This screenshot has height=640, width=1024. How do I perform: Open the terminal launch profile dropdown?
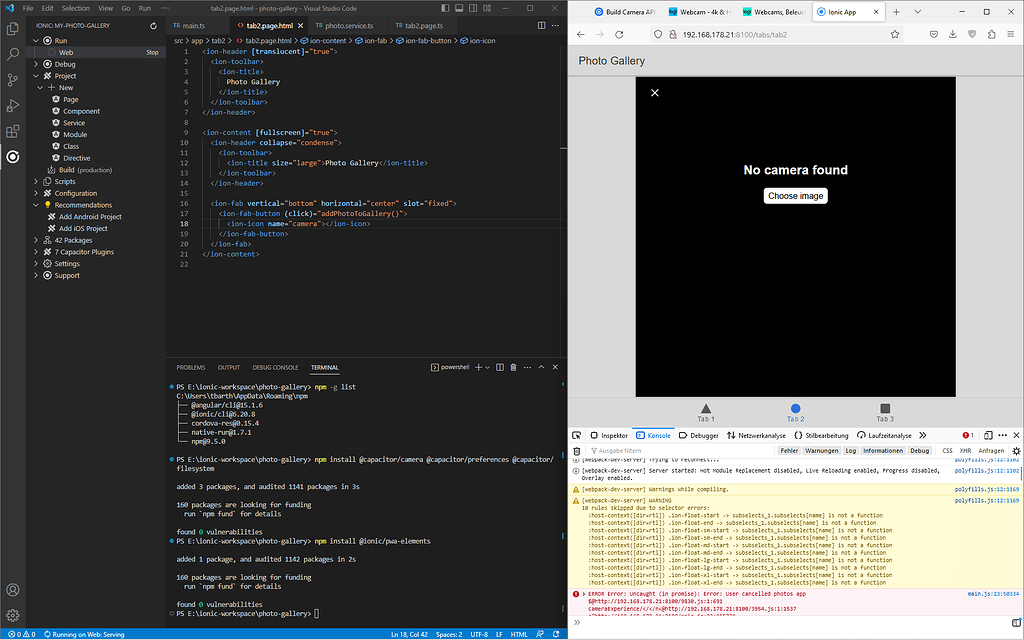(487, 367)
